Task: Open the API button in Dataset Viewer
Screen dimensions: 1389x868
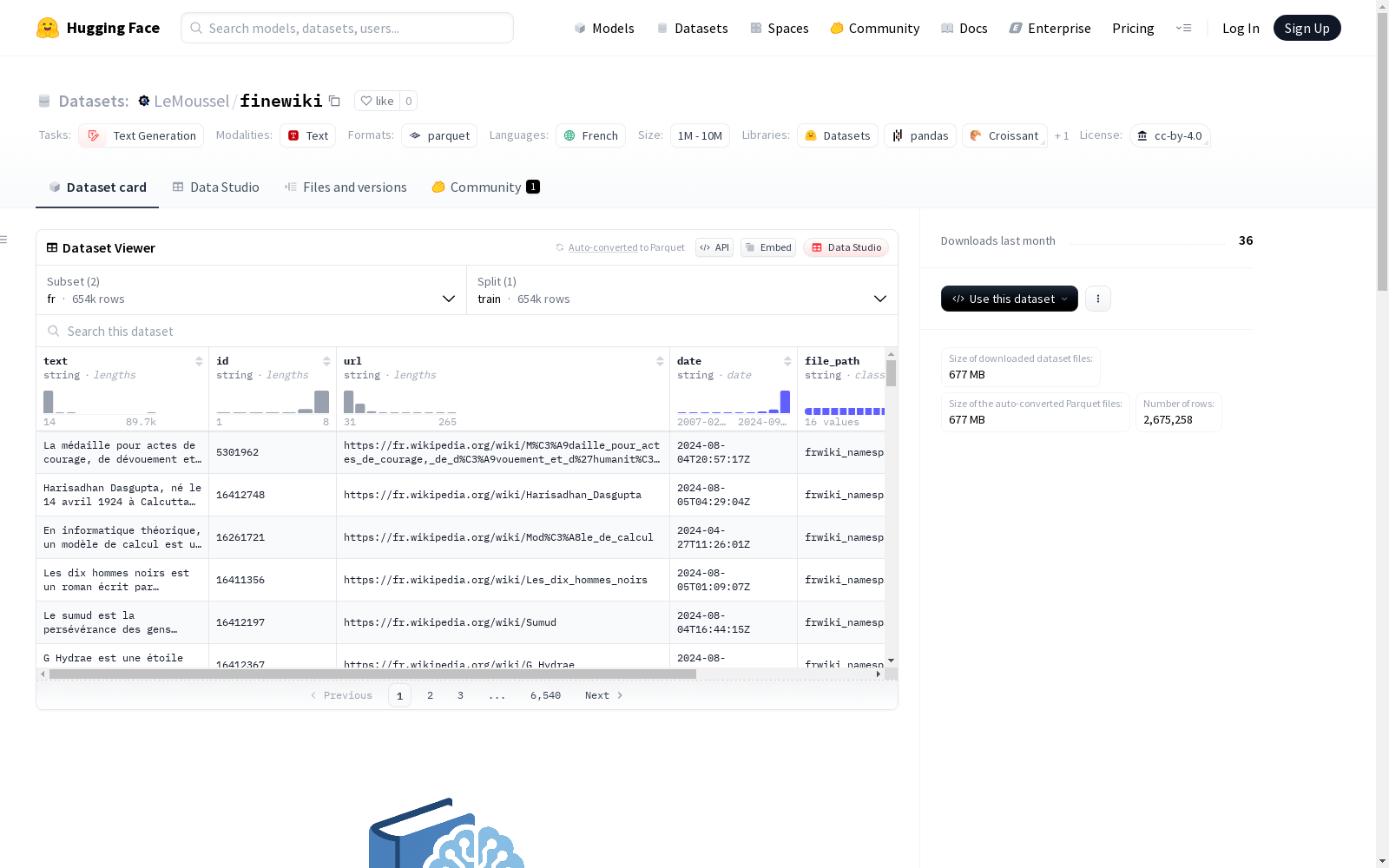Action: pos(714,247)
